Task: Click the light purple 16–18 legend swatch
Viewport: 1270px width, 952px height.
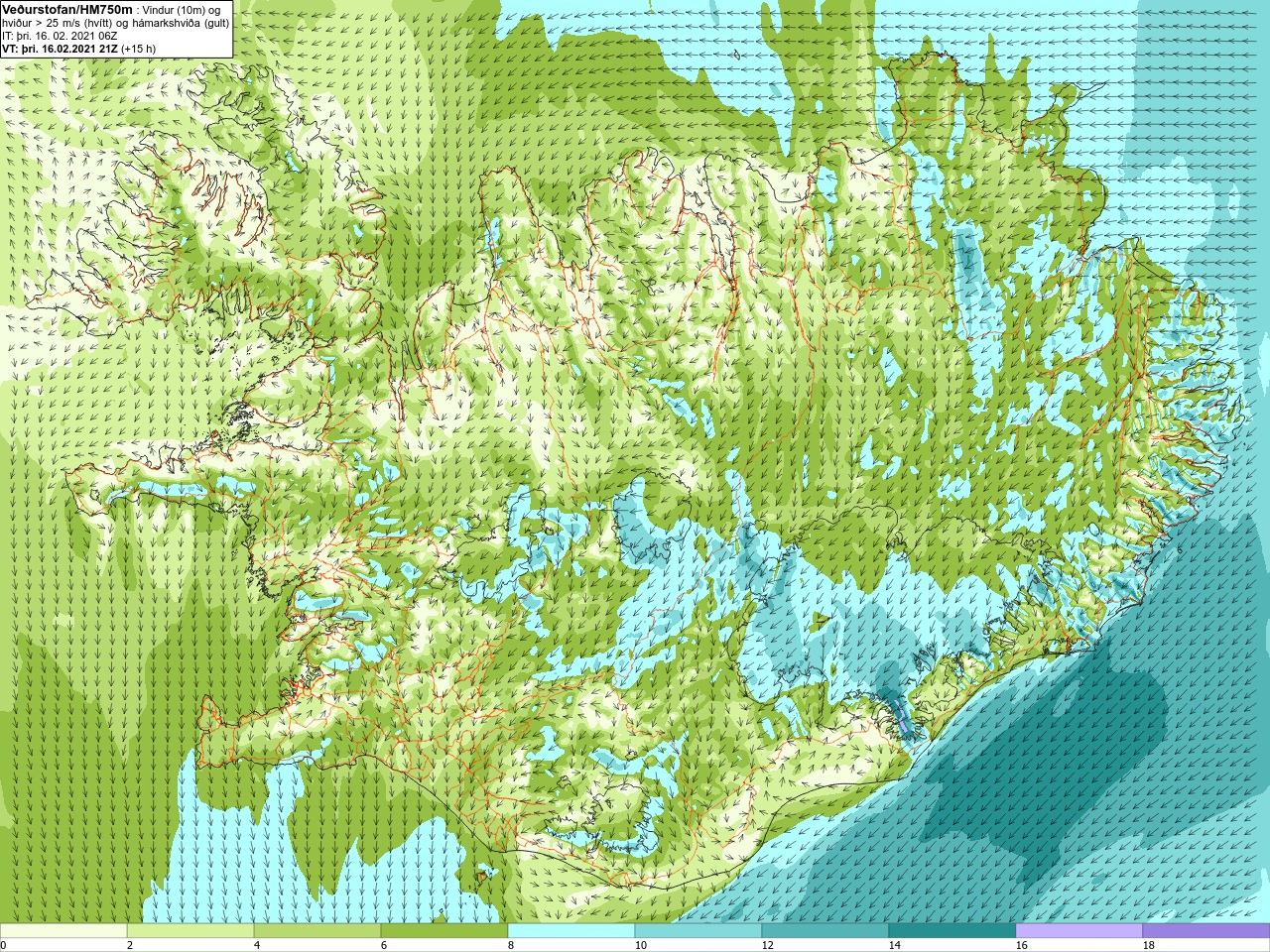Action: tap(1079, 931)
